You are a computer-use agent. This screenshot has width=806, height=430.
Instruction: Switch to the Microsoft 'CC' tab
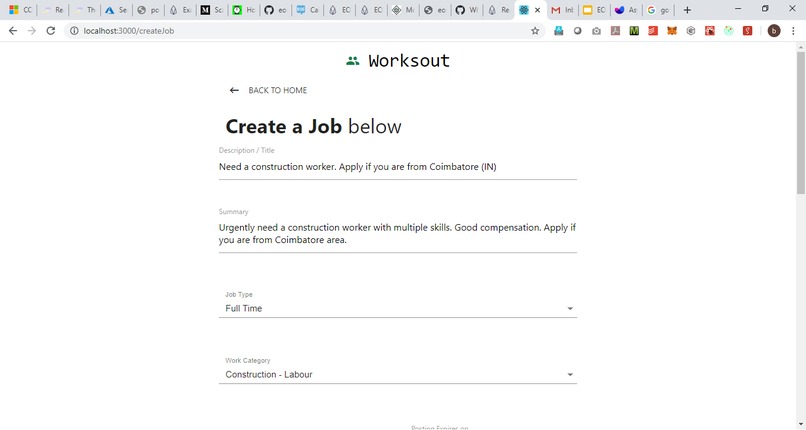click(x=21, y=10)
